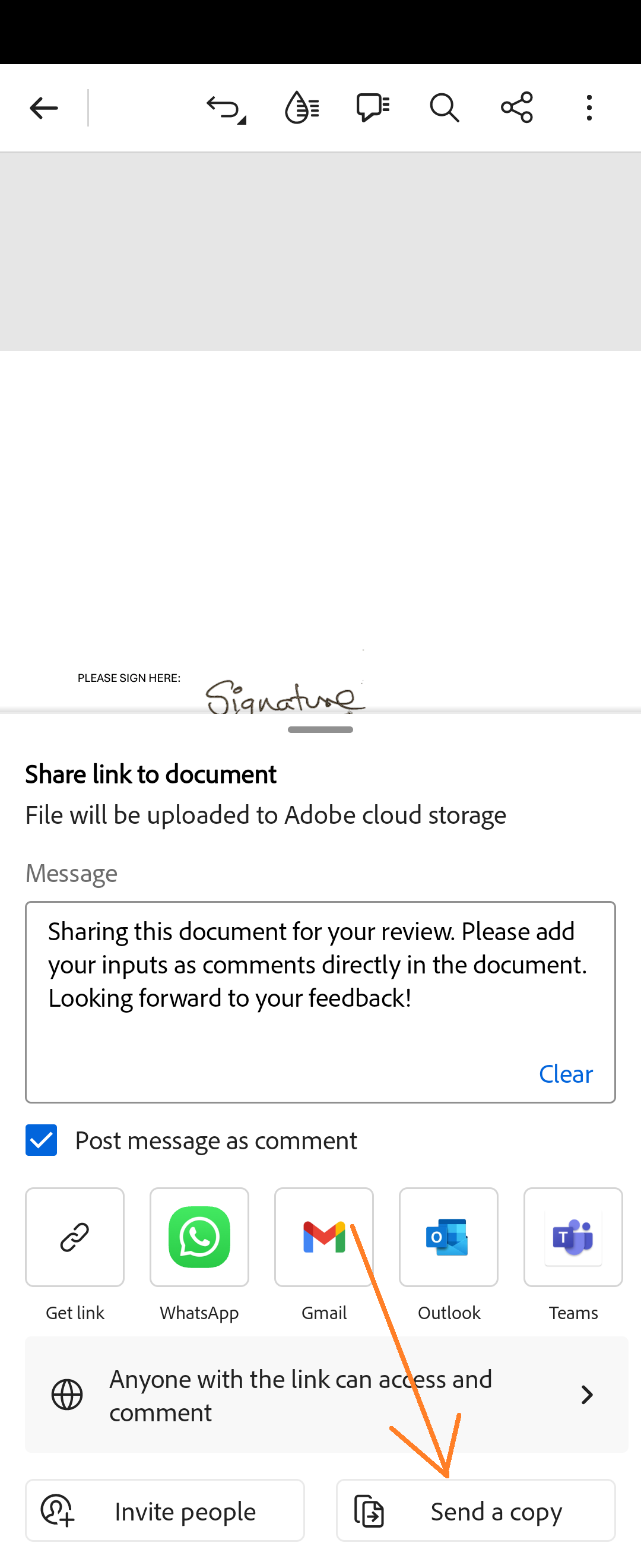
Task: Clear the share message text
Action: (565, 1074)
